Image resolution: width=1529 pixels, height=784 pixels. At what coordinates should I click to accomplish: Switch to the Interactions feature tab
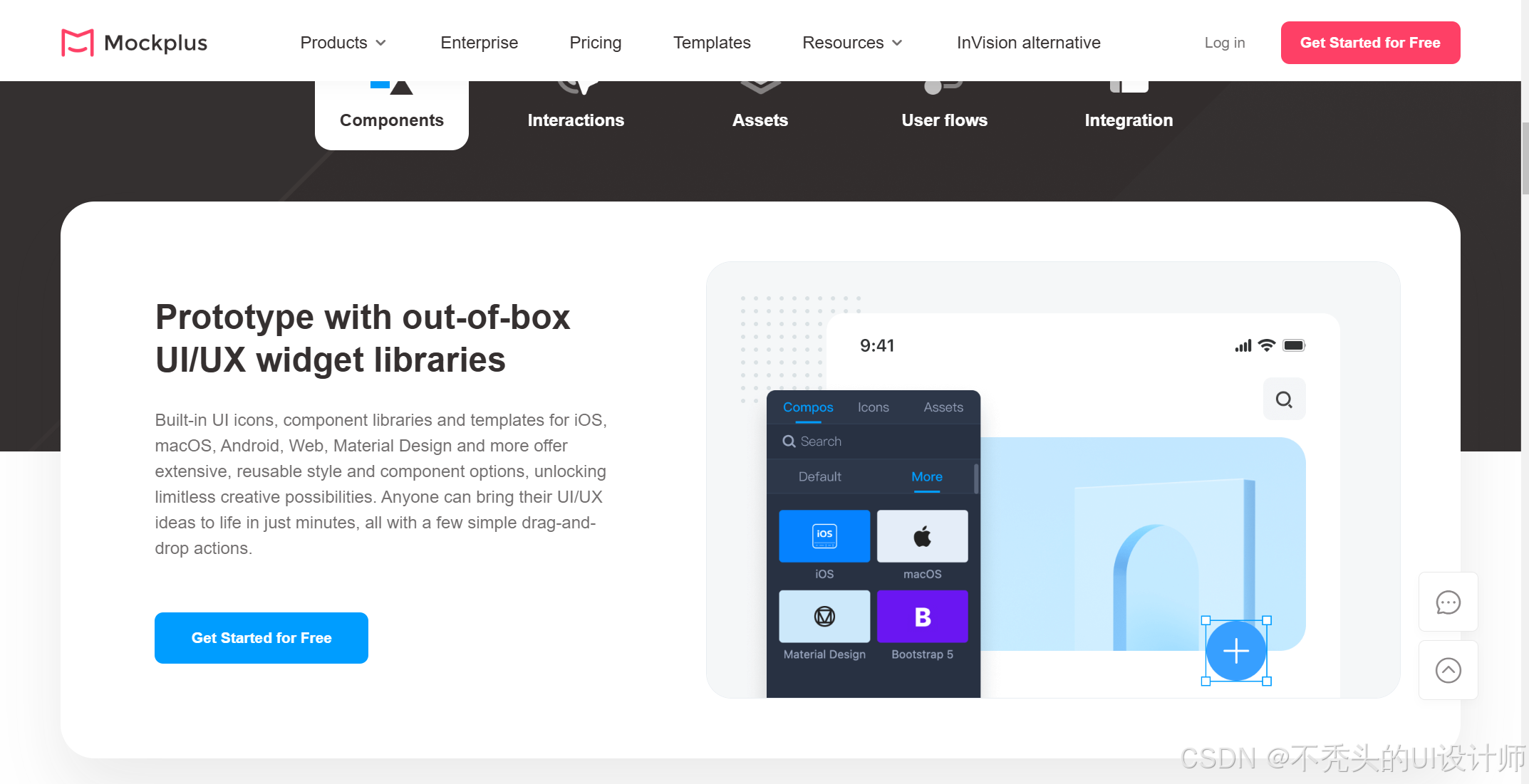576,120
